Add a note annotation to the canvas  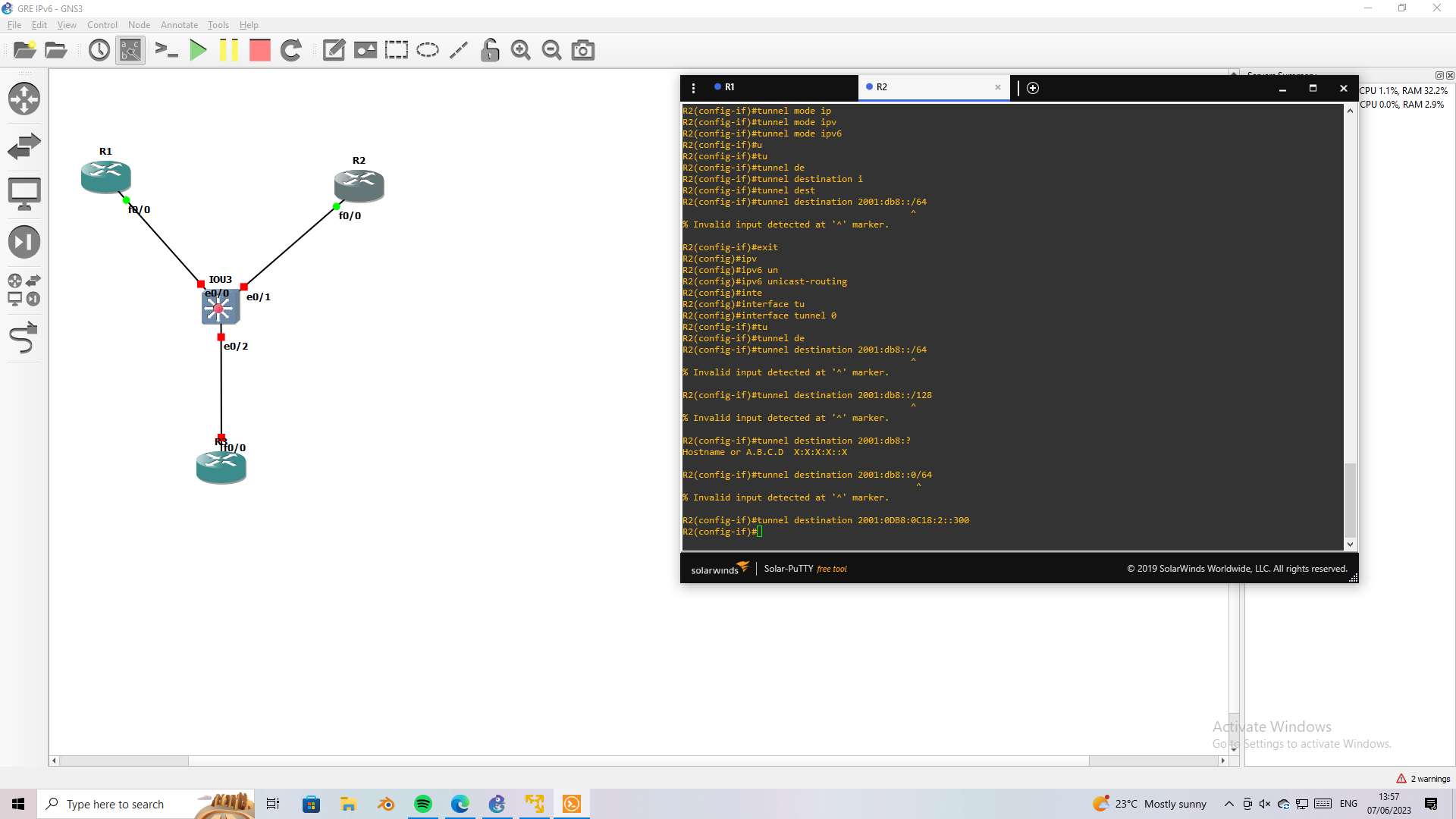click(334, 50)
